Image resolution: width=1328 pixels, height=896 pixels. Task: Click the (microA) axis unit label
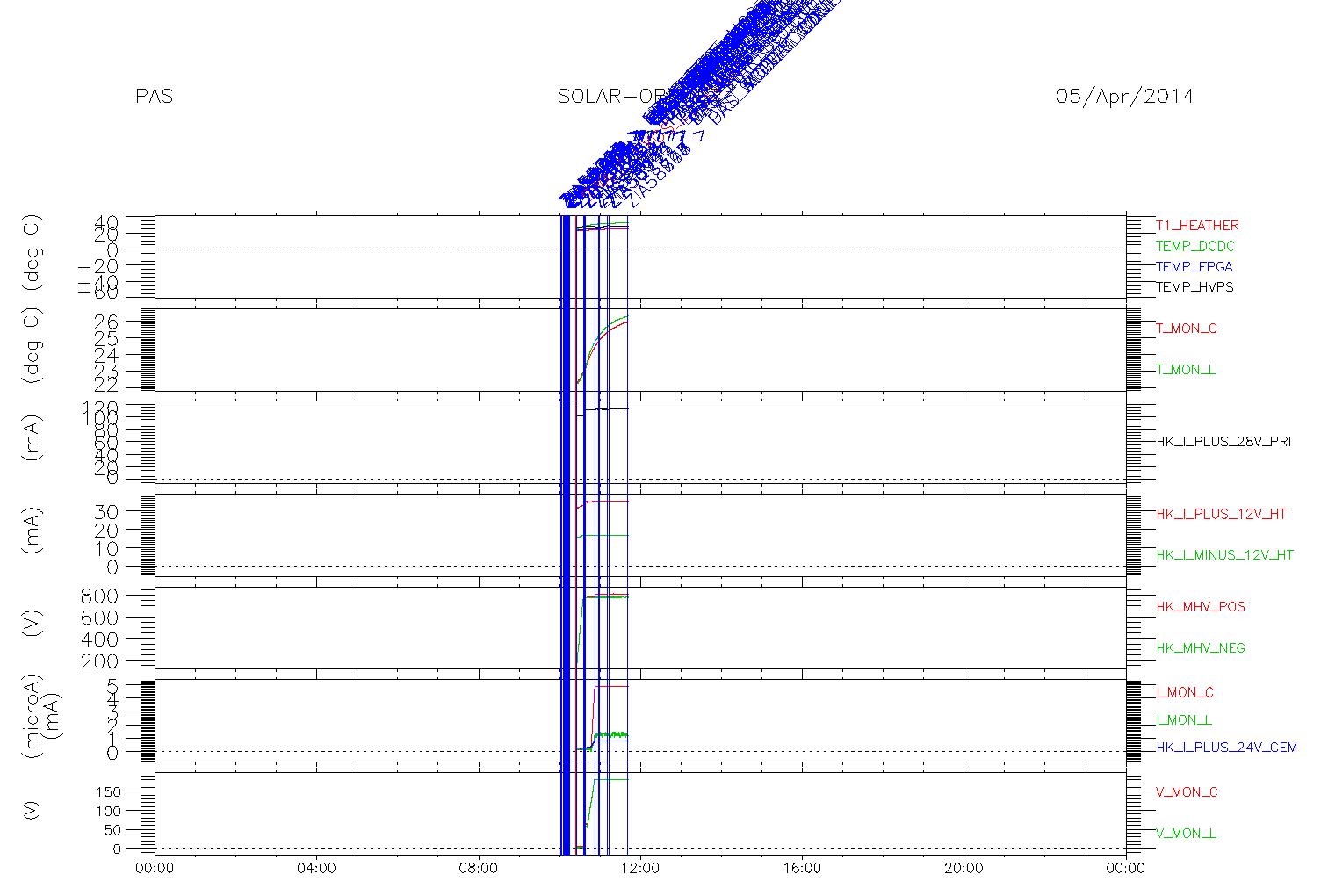pos(32,717)
